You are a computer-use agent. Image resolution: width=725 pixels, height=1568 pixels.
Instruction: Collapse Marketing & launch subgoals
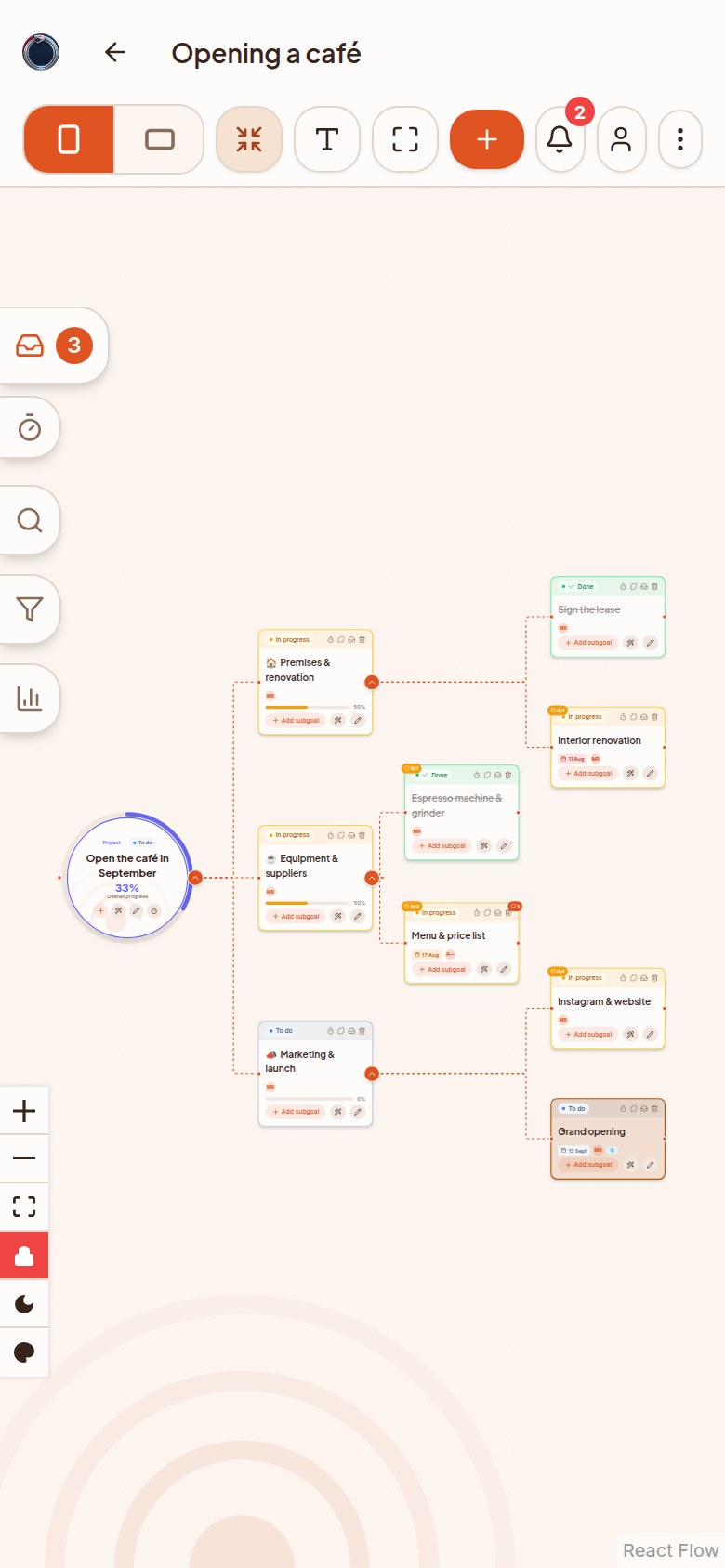pyautogui.click(x=372, y=1074)
